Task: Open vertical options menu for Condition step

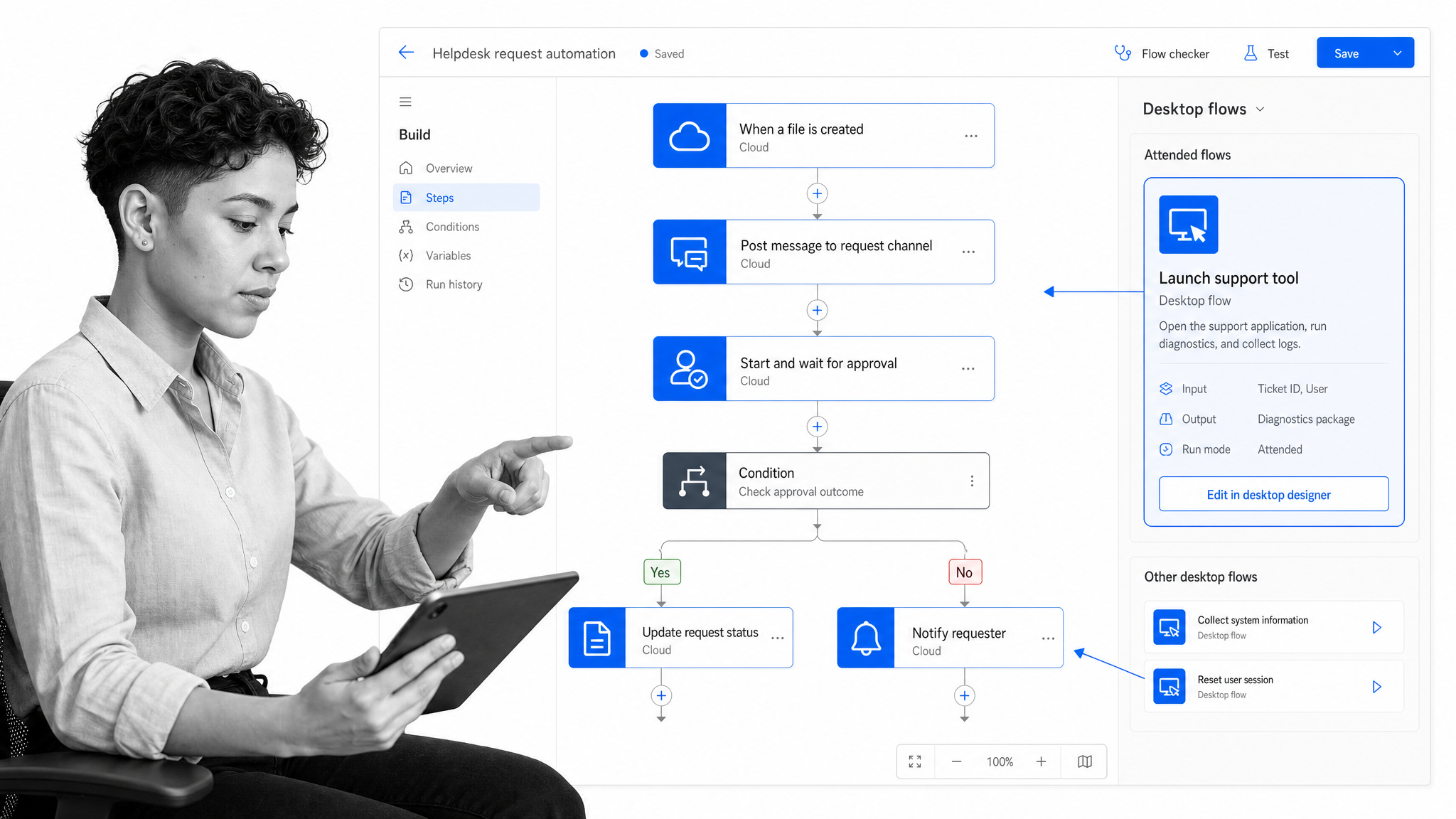Action: tap(972, 481)
